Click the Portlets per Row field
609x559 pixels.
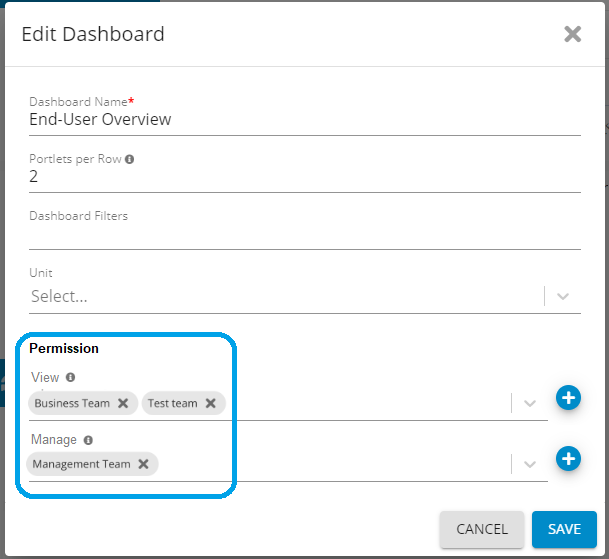304,177
